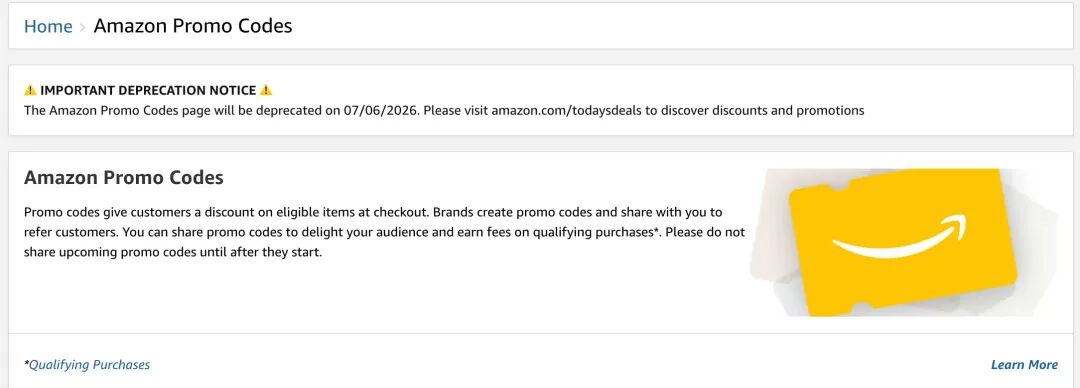Viewport: 1080px width, 388px height.
Task: Click the amazon.com/todaysdeals address in the notice
Action: point(567,110)
